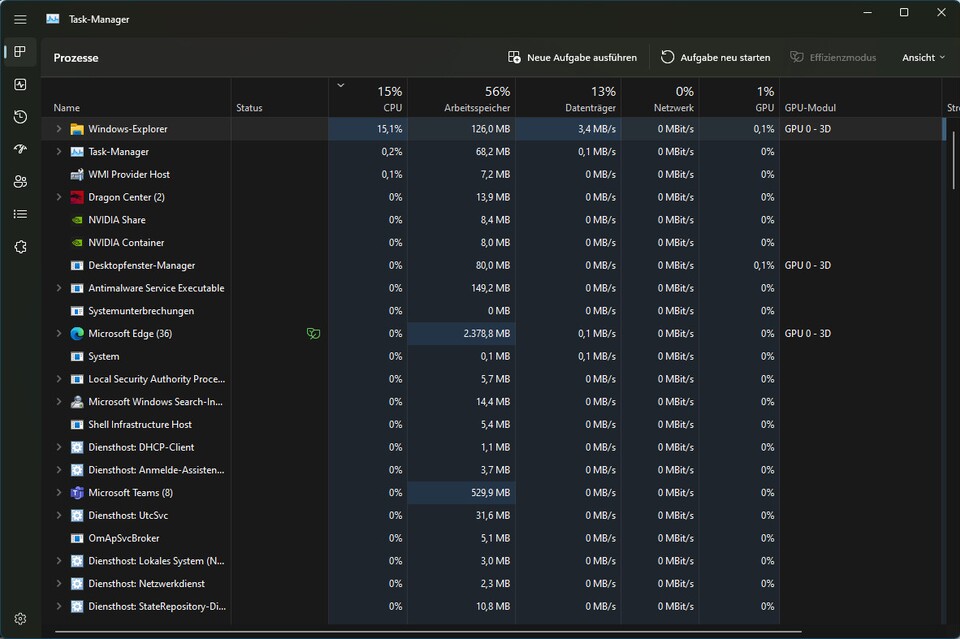Open the Performance page icon
960x639 pixels.
(x=20, y=84)
